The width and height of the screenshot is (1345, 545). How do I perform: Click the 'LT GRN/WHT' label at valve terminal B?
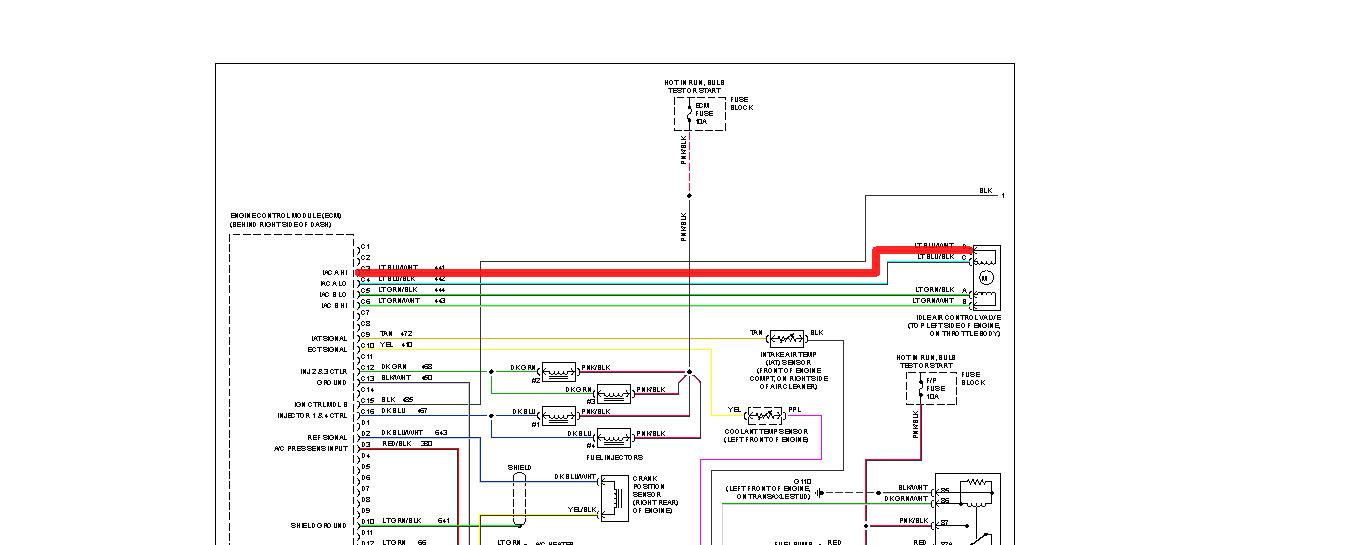point(933,300)
